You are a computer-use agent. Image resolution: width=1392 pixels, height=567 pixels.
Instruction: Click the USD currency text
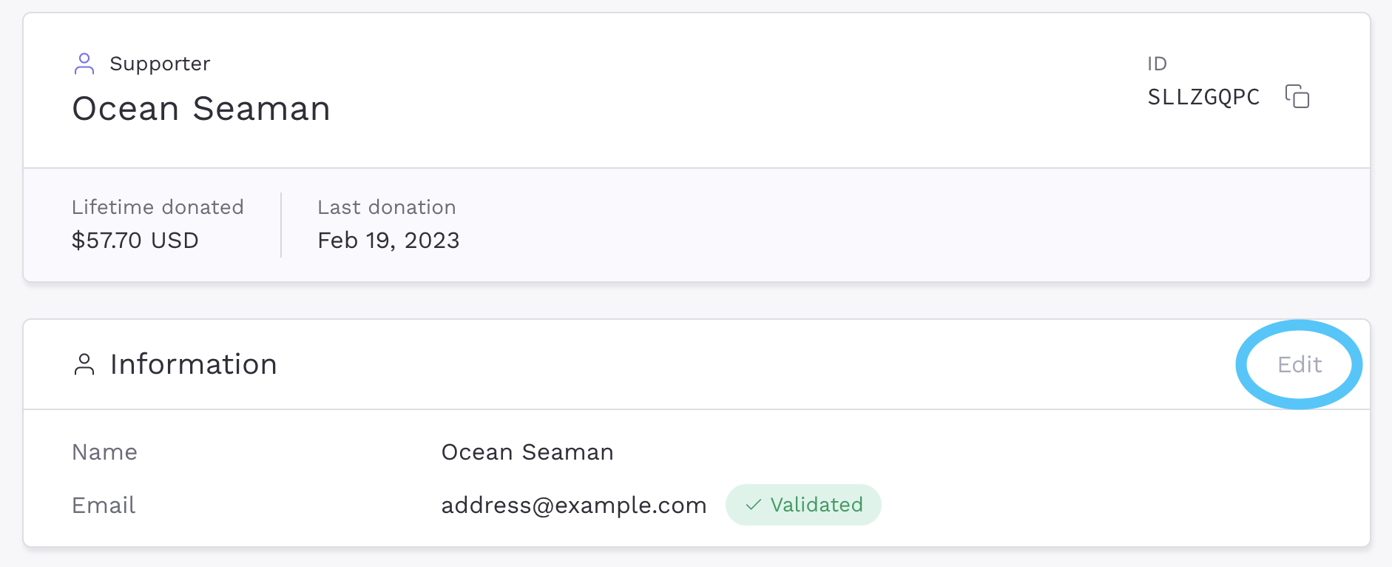[173, 240]
